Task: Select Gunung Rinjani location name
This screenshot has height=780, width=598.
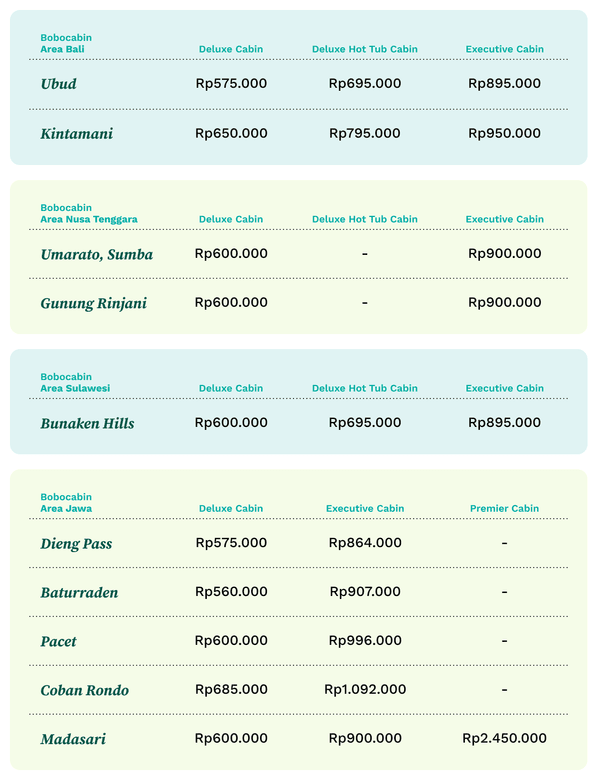Action: click(94, 303)
